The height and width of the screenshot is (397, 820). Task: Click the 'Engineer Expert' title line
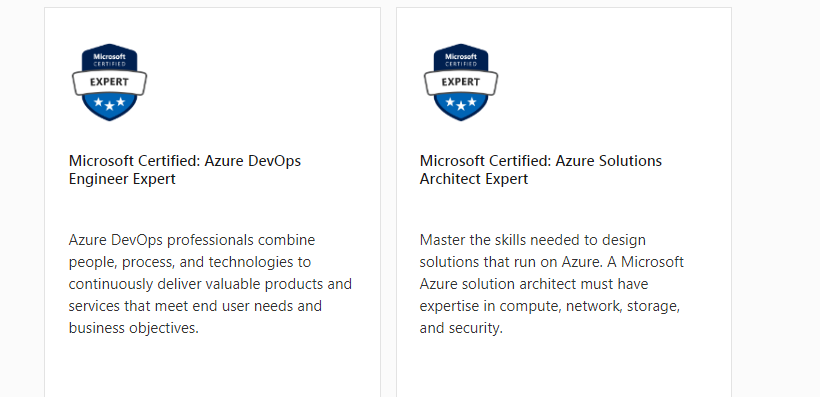click(122, 179)
